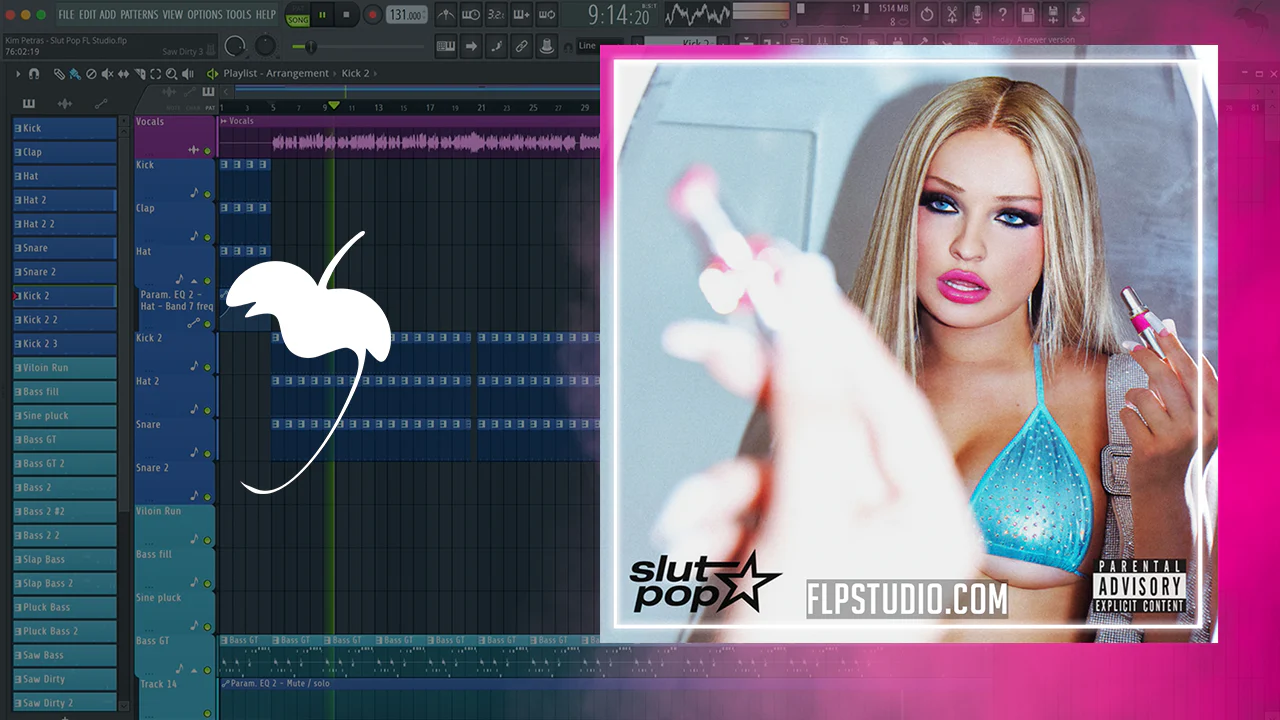Mute the Bass fill track

pyautogui.click(x=208, y=583)
